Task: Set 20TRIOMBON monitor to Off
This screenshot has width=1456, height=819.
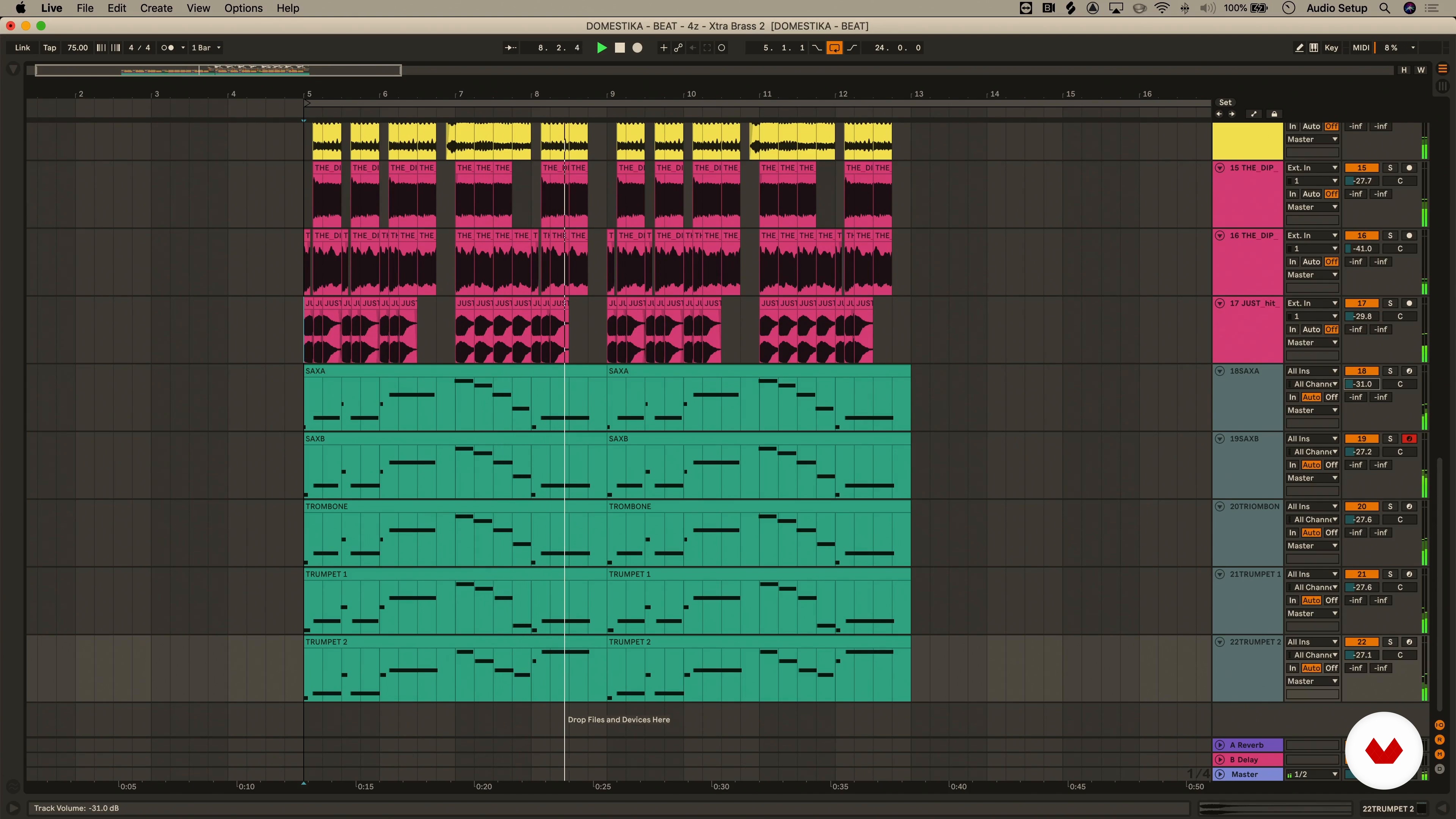Action: [1332, 532]
